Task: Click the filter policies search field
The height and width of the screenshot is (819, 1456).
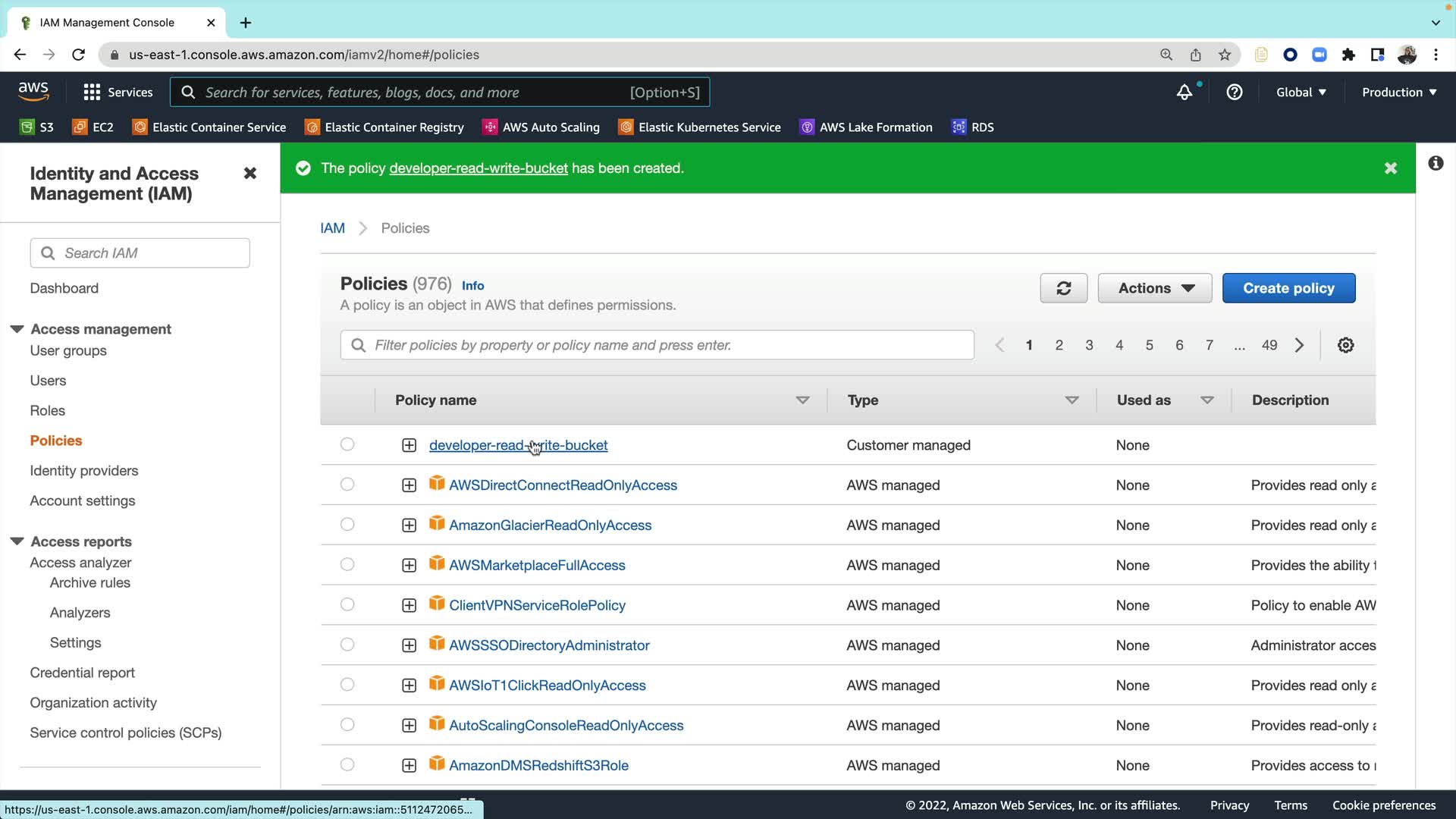Action: pos(657,345)
